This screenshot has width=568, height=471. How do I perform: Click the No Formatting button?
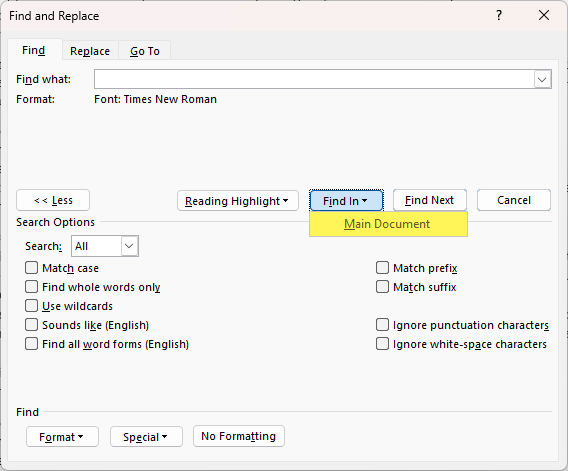[239, 436]
